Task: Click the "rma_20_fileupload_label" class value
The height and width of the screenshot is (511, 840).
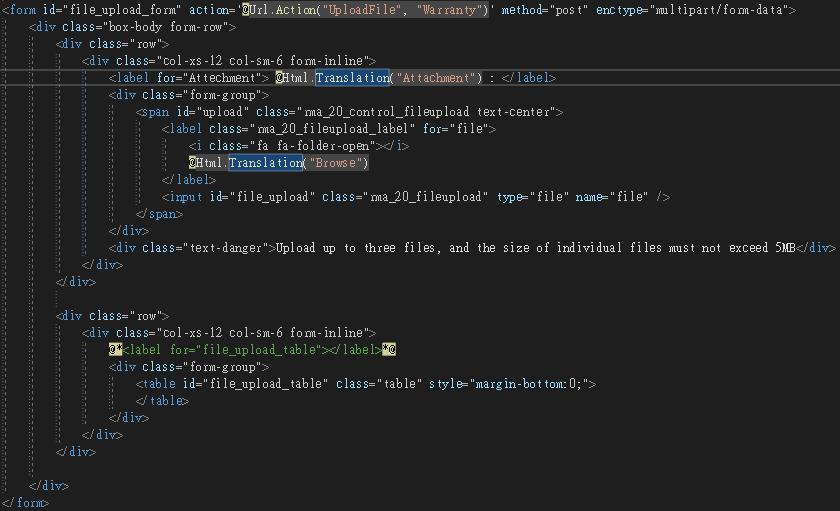Action: coord(333,129)
